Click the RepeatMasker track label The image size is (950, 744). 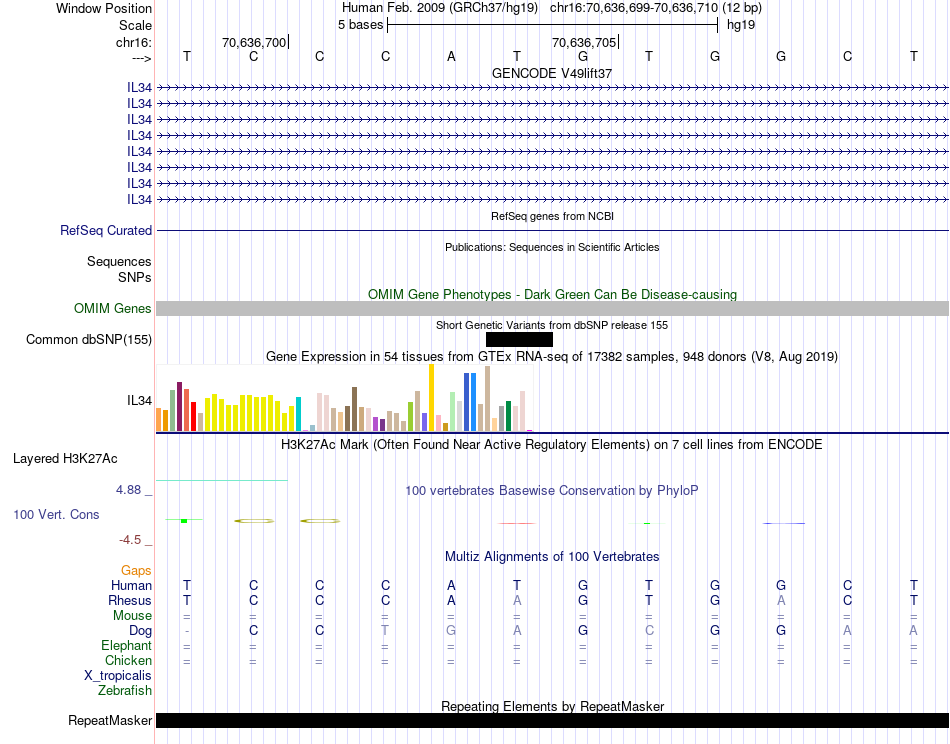click(110, 720)
